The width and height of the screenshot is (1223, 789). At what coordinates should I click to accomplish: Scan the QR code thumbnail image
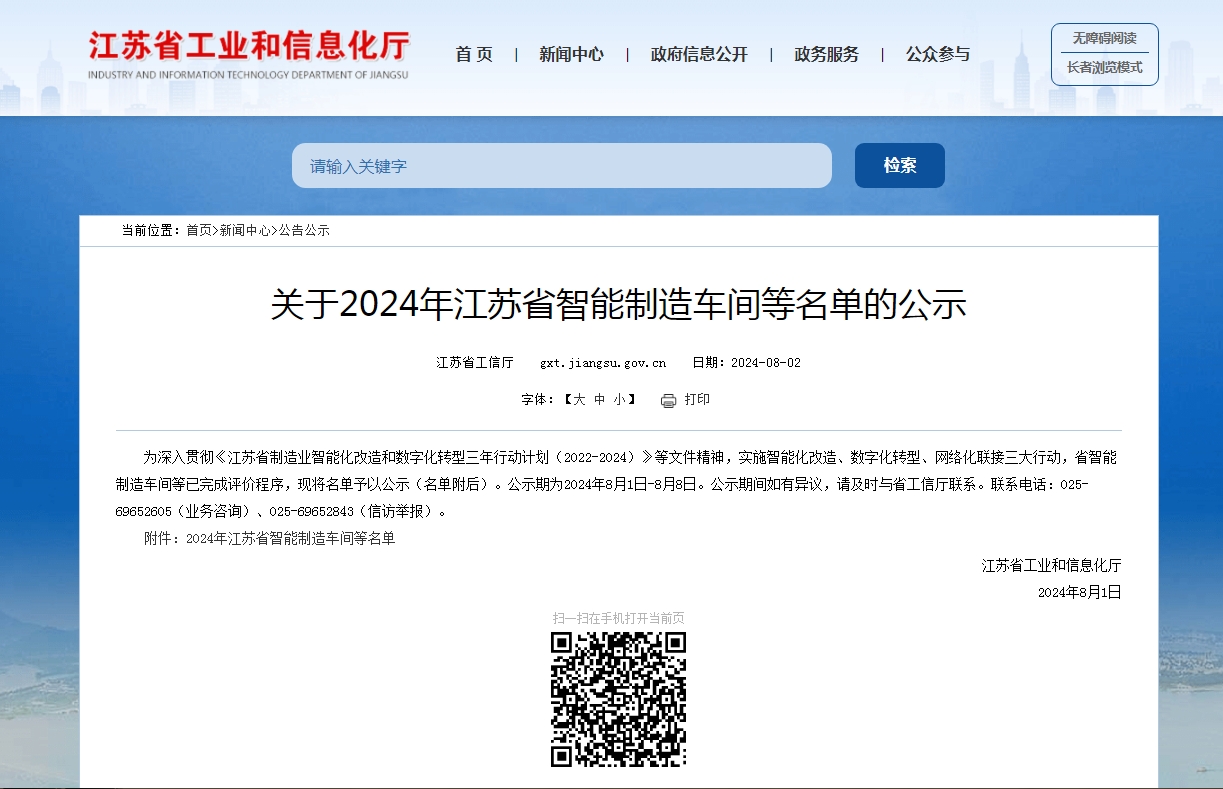pyautogui.click(x=619, y=700)
